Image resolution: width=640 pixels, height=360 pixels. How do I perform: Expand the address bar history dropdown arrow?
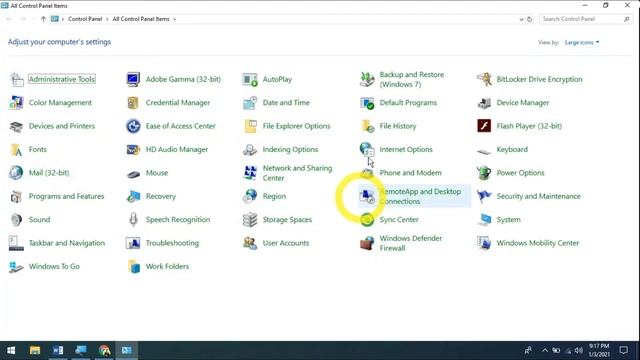point(521,19)
